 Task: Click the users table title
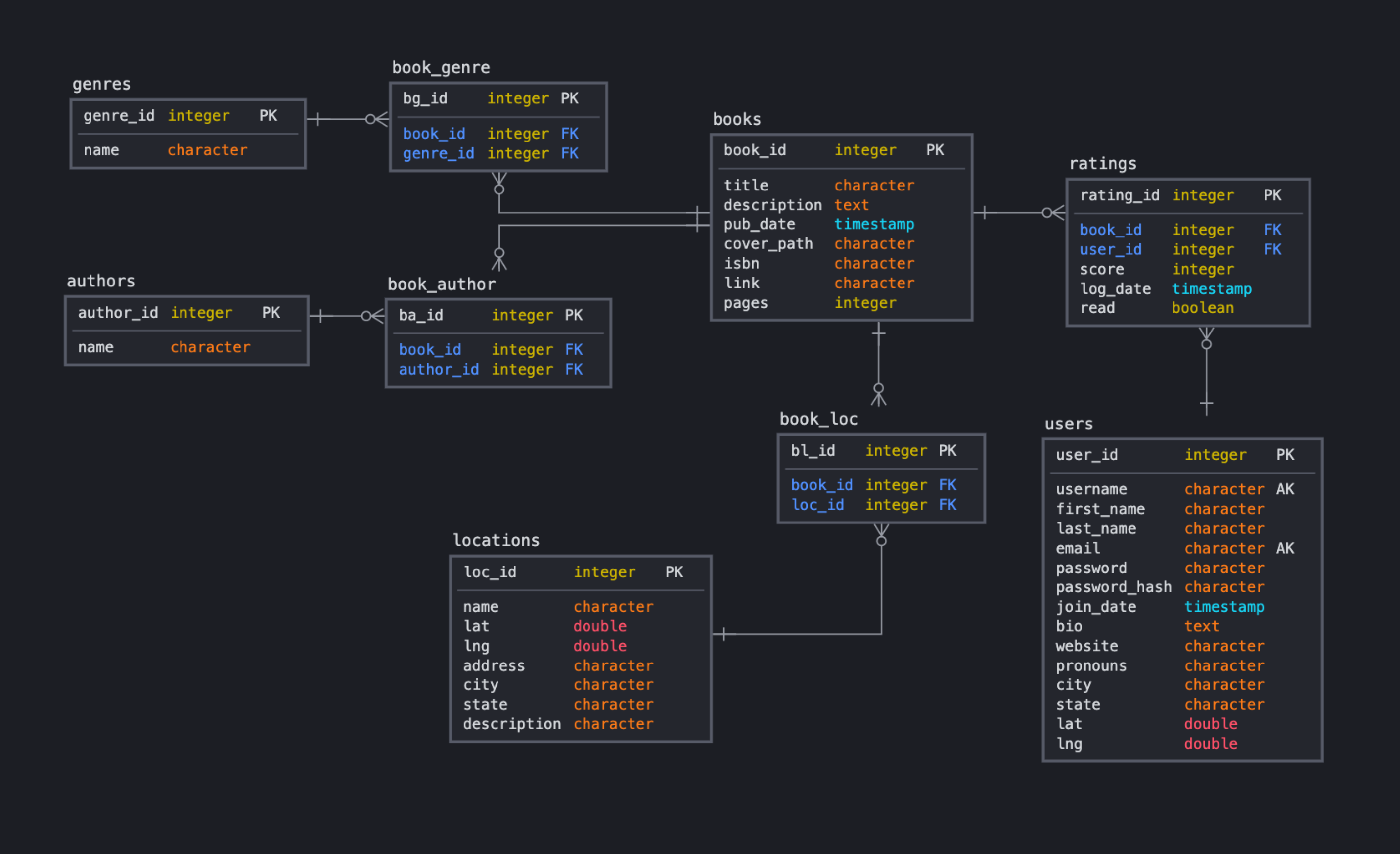pos(1068,424)
